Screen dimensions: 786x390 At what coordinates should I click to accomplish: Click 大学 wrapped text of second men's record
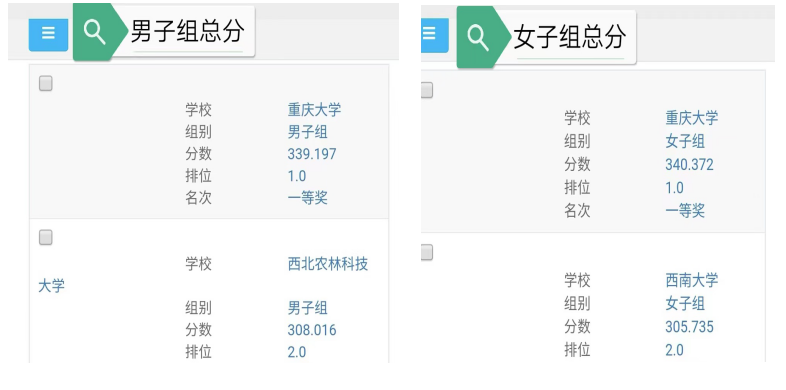pyautogui.click(x=52, y=286)
